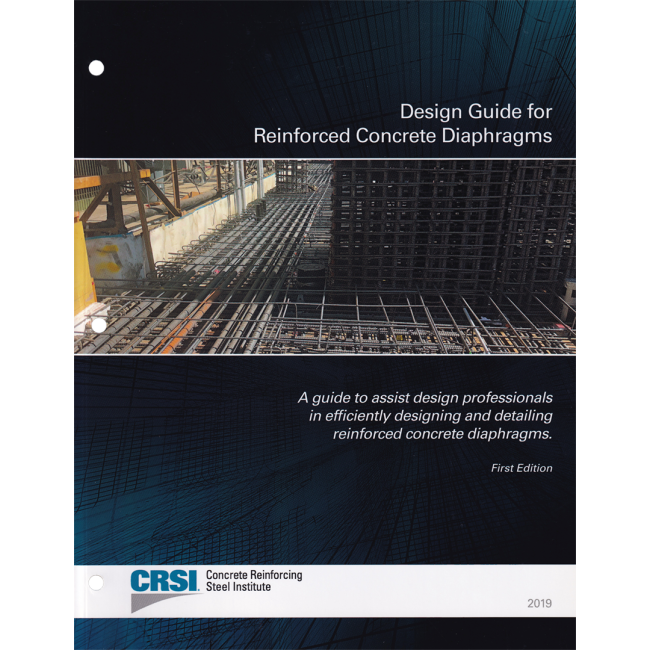Click the "Steel Institute" text

tap(238, 587)
